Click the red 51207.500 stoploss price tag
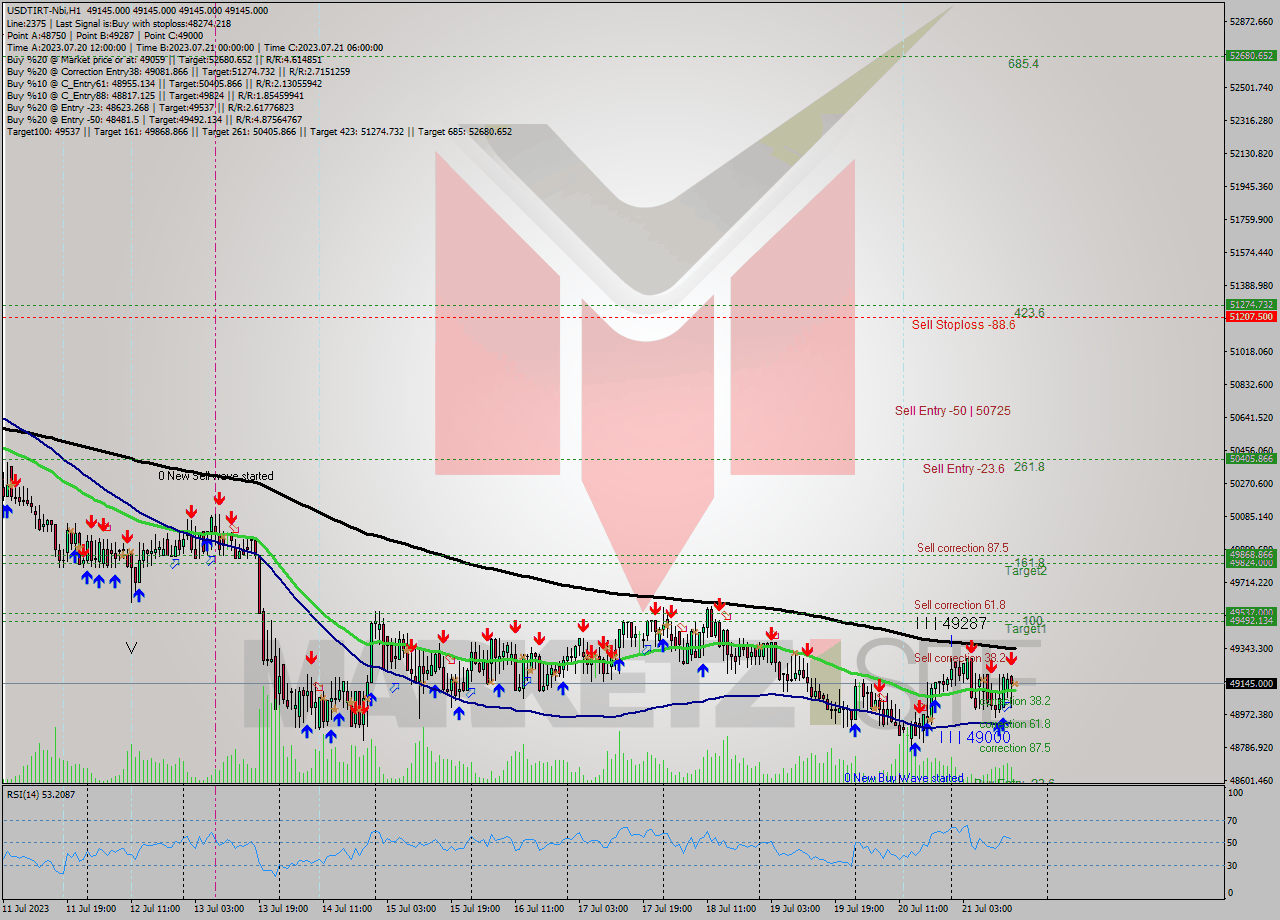 tap(1251, 316)
